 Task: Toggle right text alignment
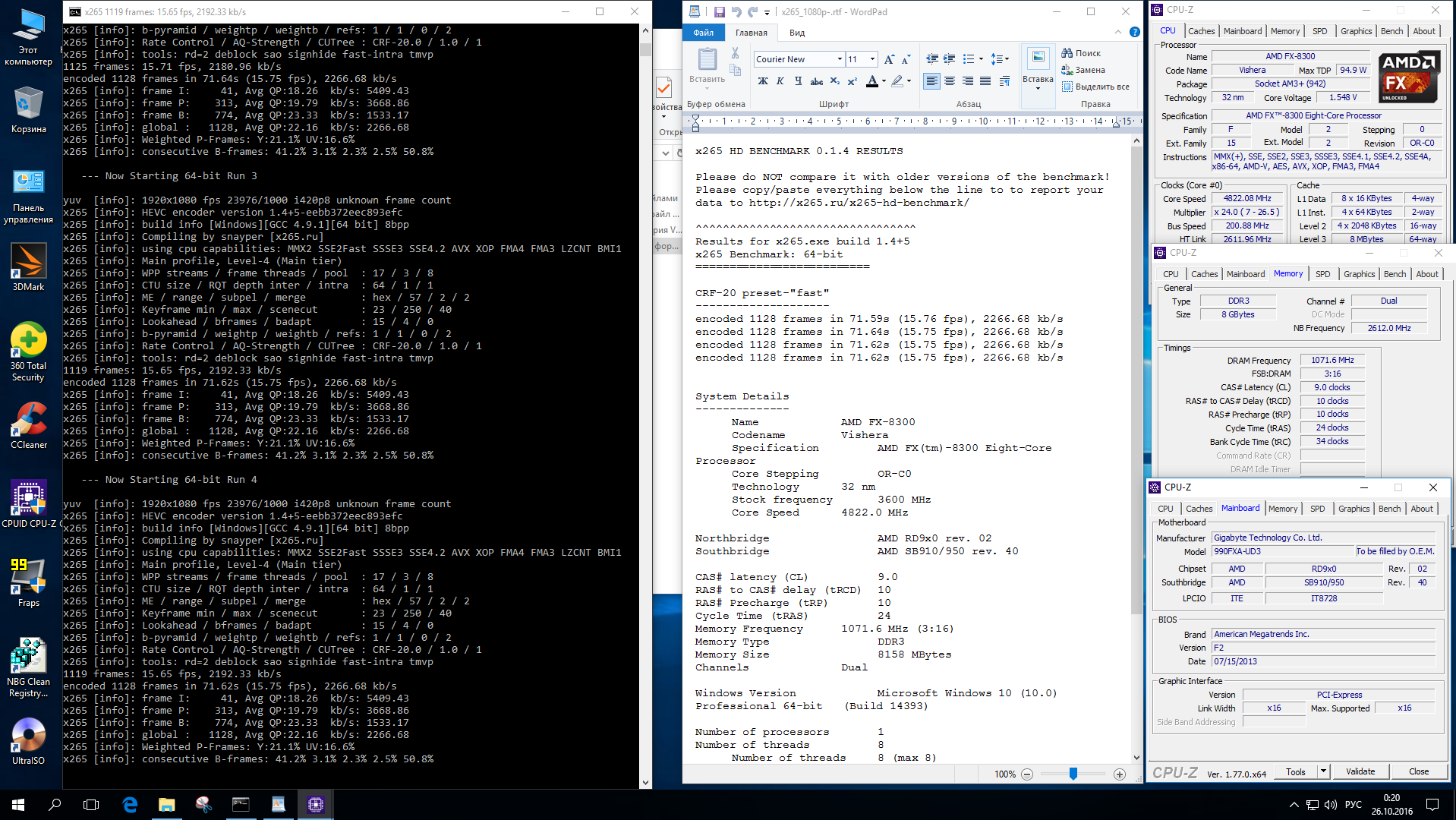pyautogui.click(x=967, y=81)
